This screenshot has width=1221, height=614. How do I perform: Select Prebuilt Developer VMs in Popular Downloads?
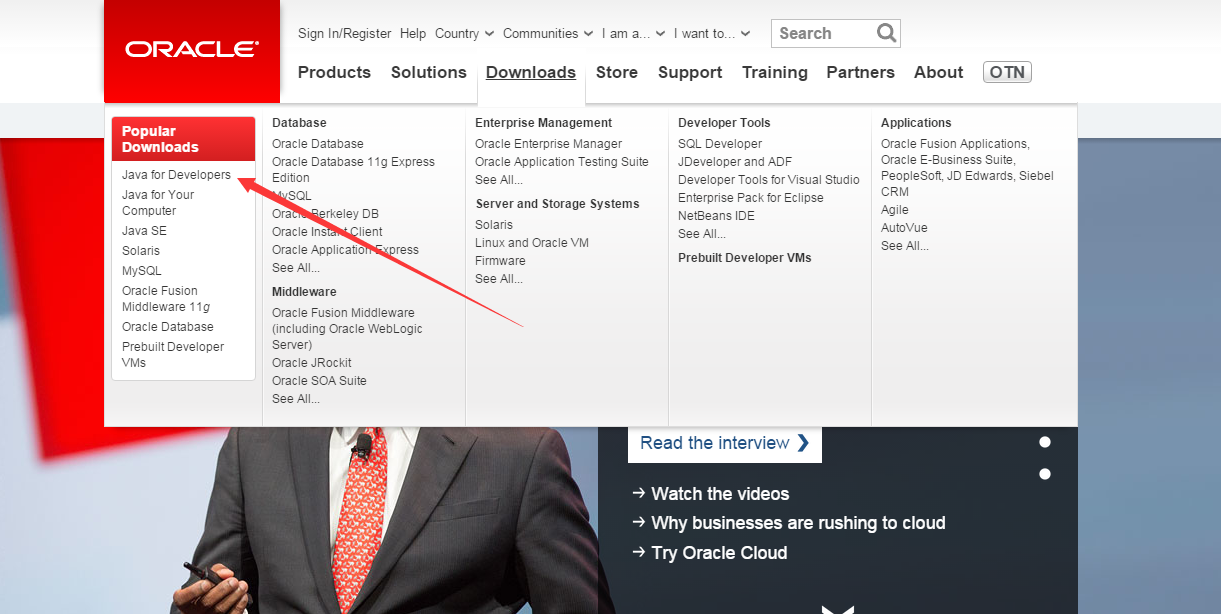(173, 355)
